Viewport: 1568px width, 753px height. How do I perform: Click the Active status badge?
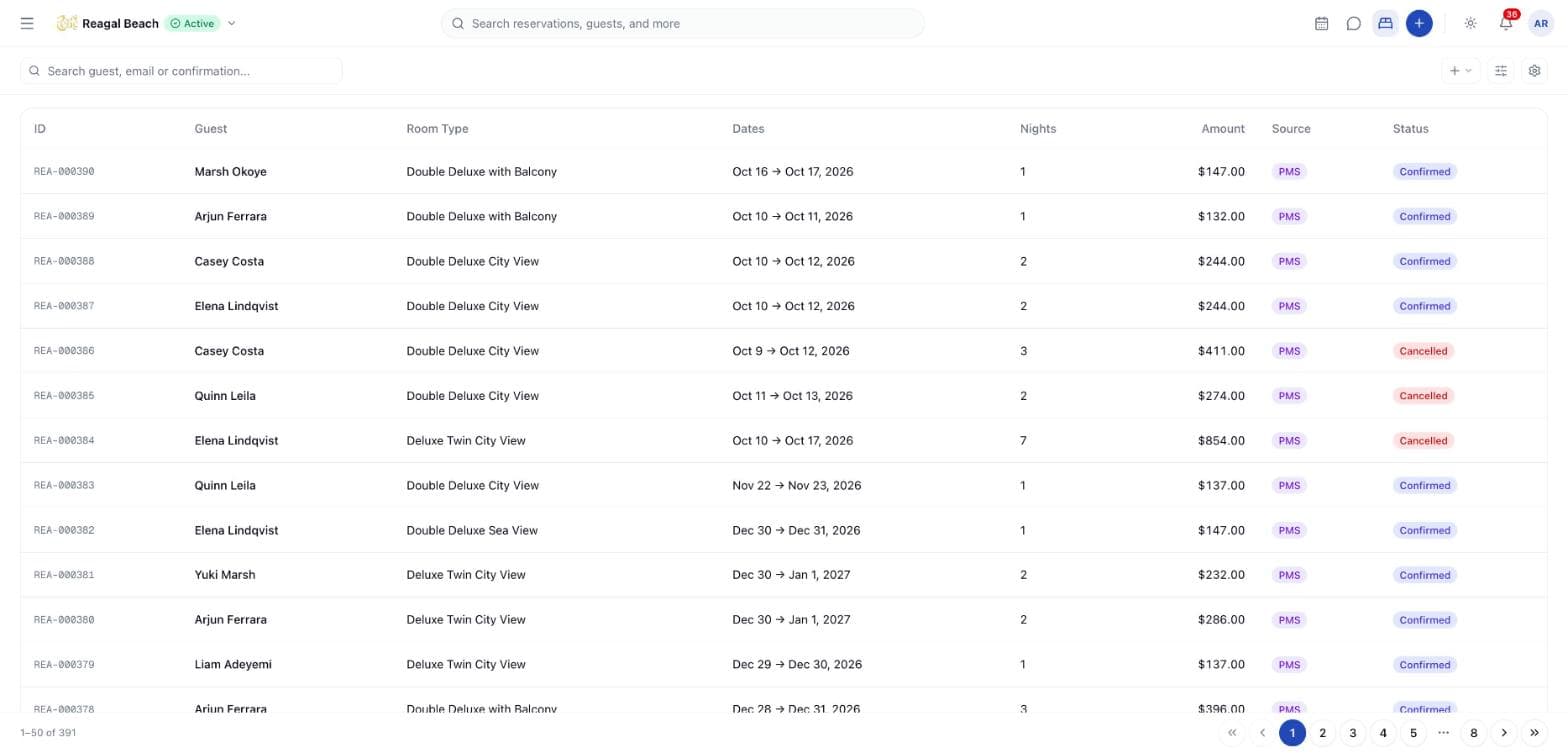click(x=192, y=23)
